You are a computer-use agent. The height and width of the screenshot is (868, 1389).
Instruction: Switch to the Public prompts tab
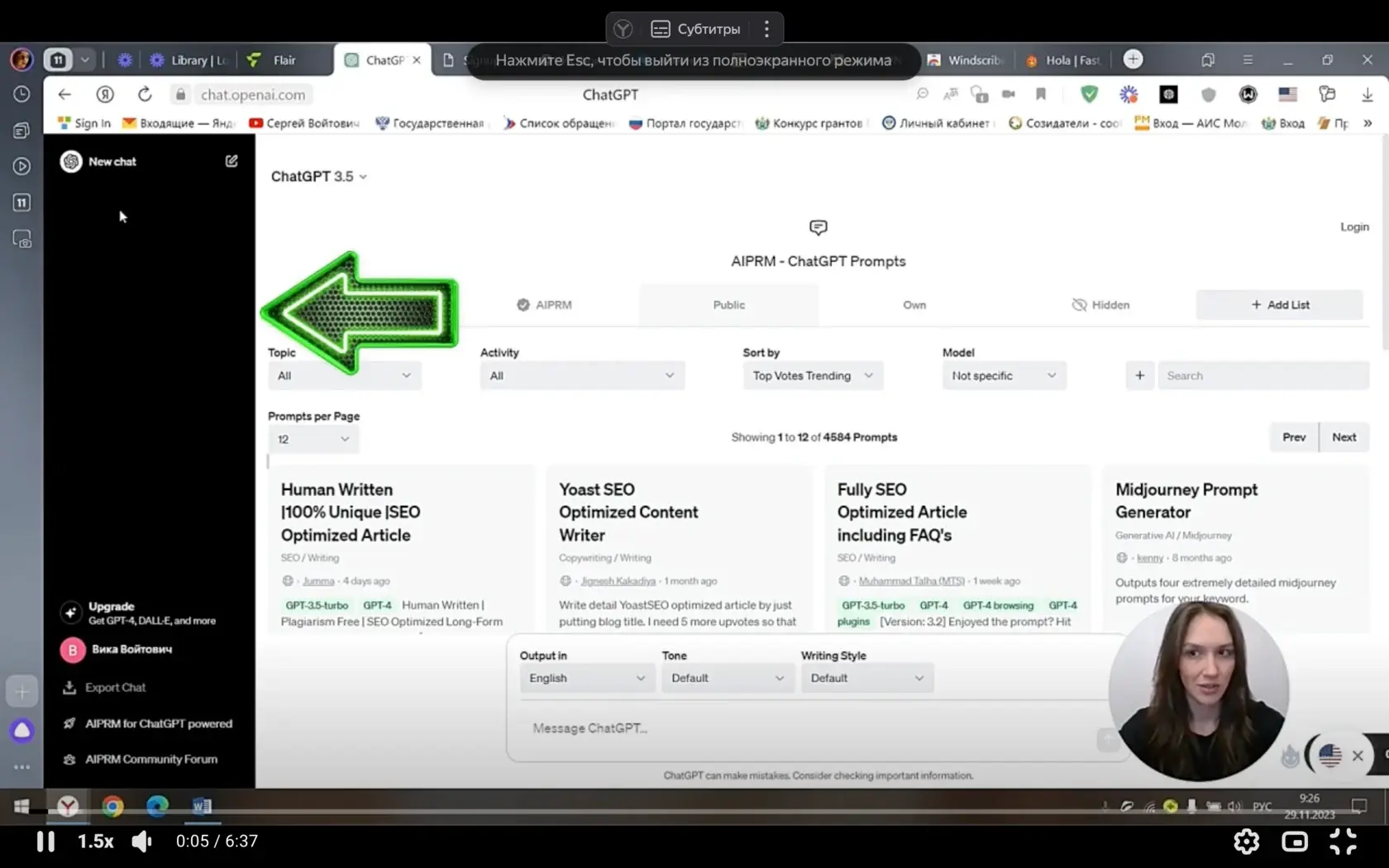[x=729, y=305]
